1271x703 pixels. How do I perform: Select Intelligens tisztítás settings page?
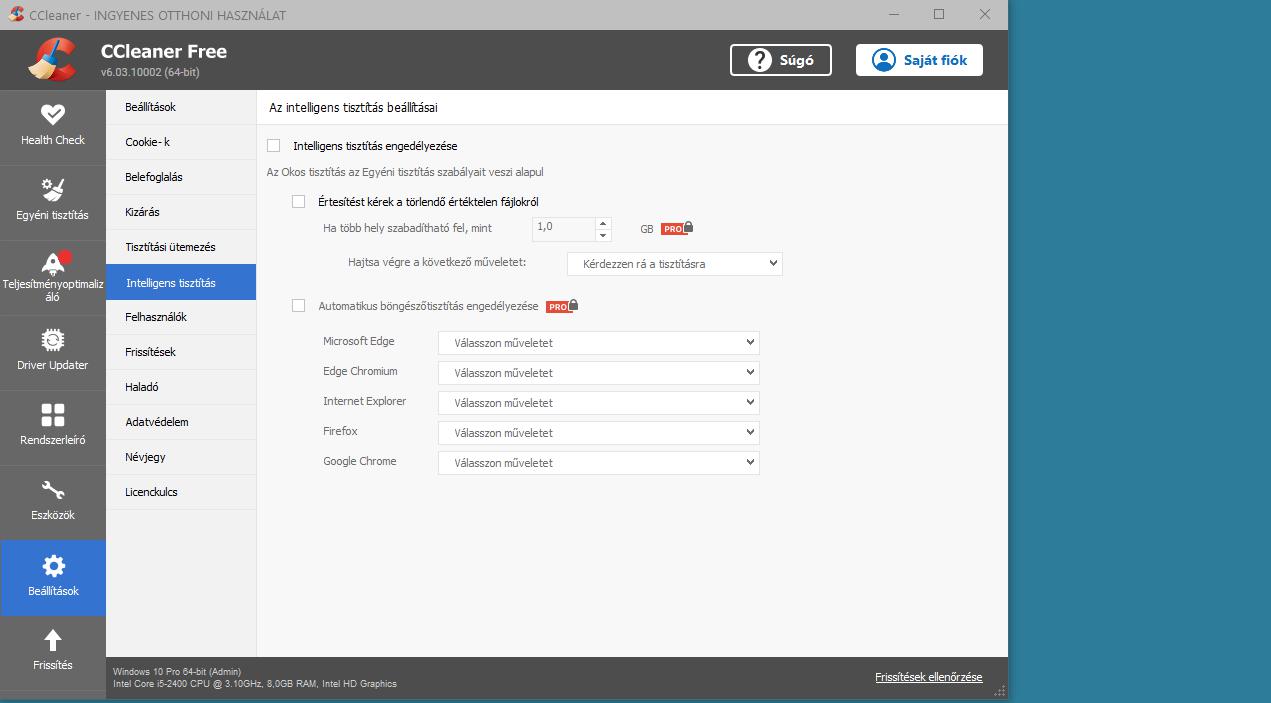[x=181, y=282]
